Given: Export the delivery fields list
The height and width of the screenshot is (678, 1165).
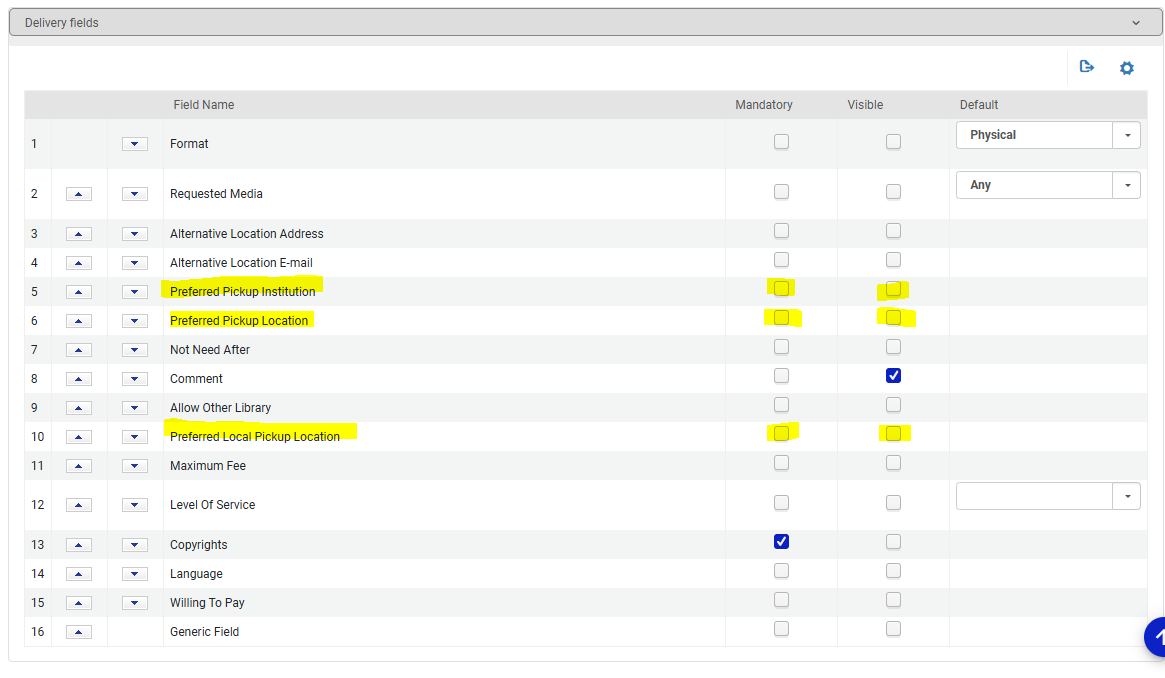Looking at the screenshot, I should pos(1087,67).
